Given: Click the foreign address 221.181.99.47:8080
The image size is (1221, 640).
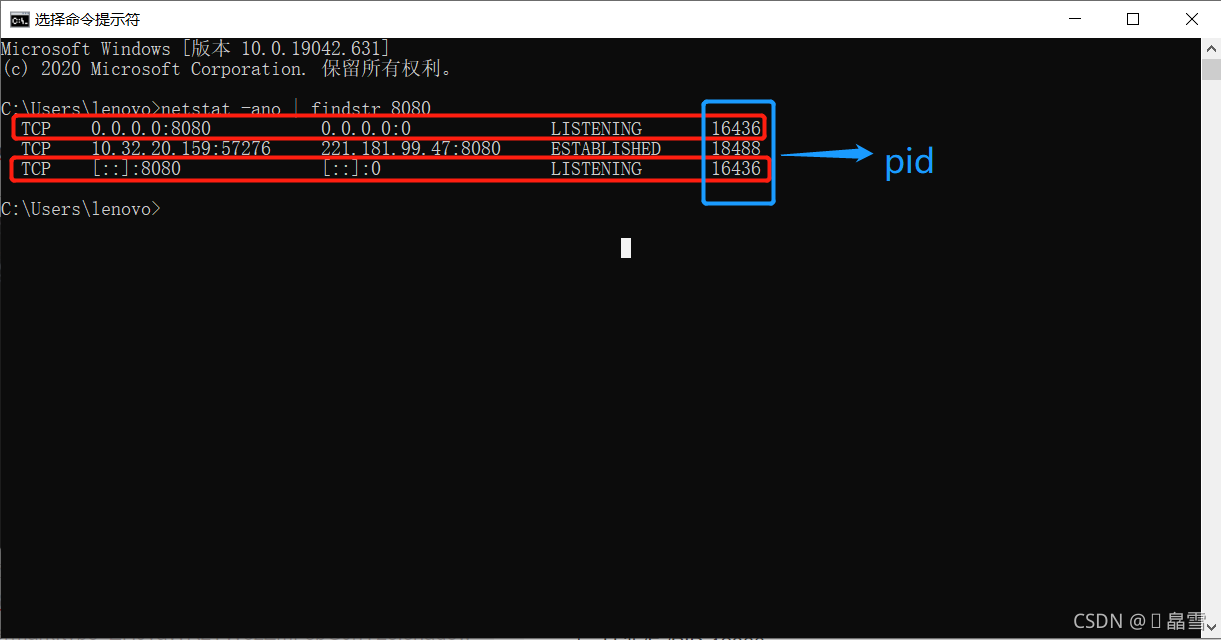Looking at the screenshot, I should pos(411,149).
